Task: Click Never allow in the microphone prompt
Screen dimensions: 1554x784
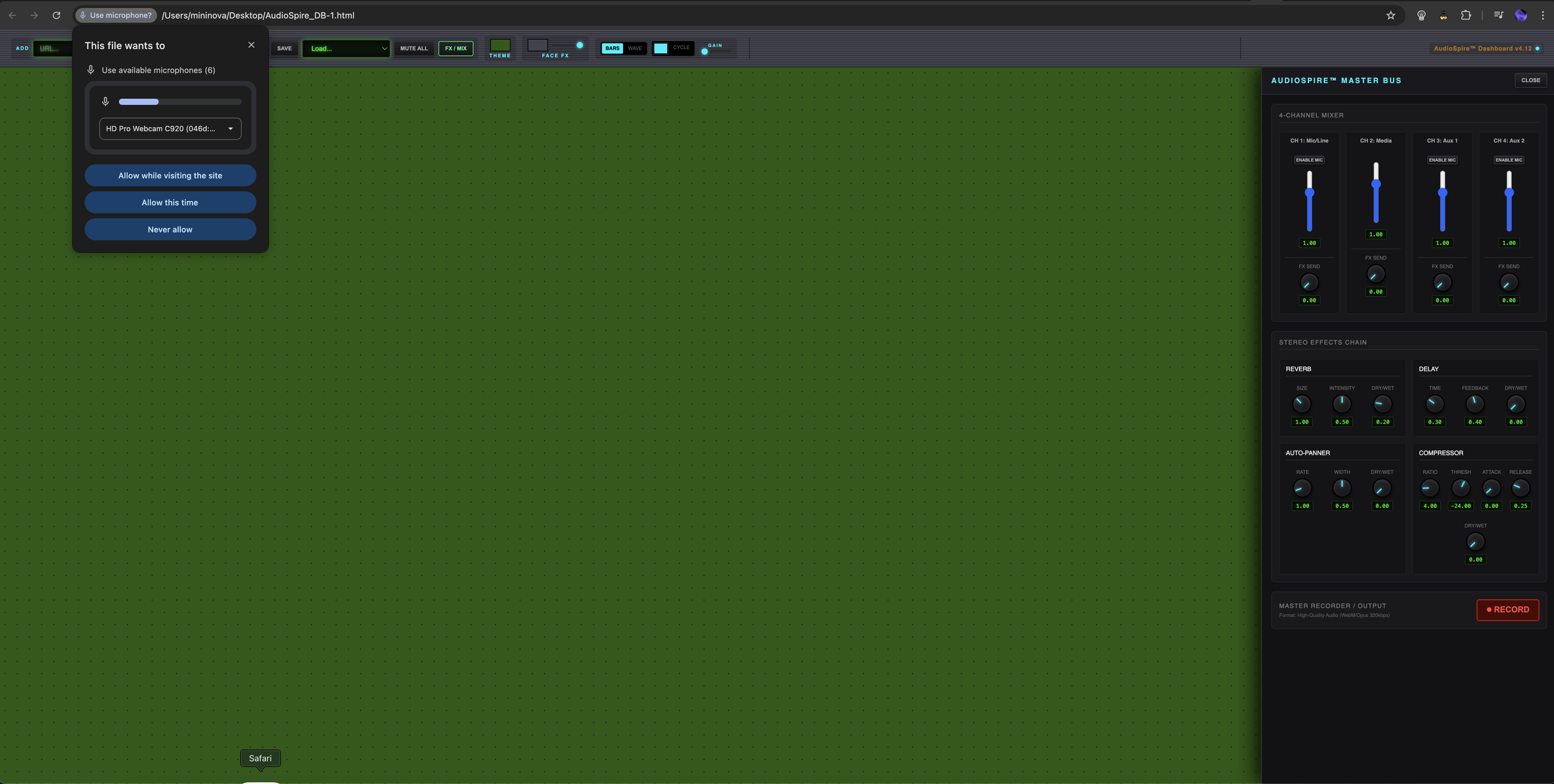Action: click(x=170, y=229)
